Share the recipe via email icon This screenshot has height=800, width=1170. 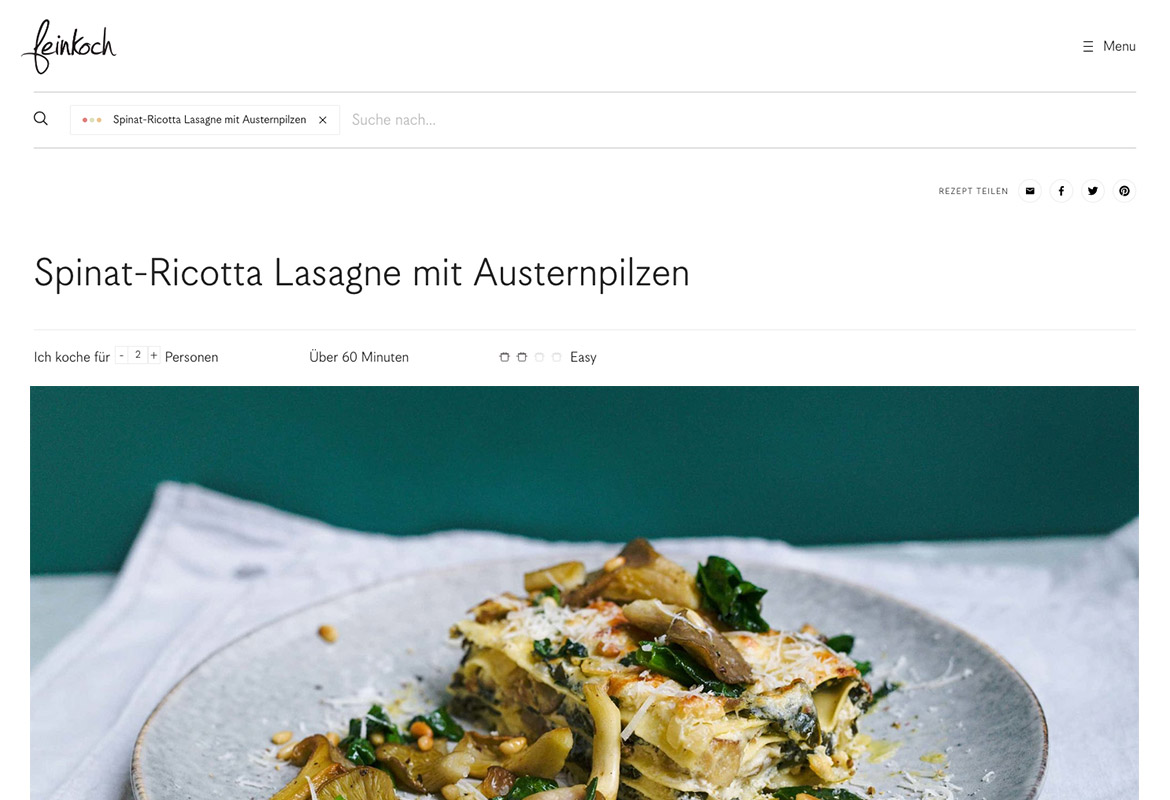[1030, 191]
